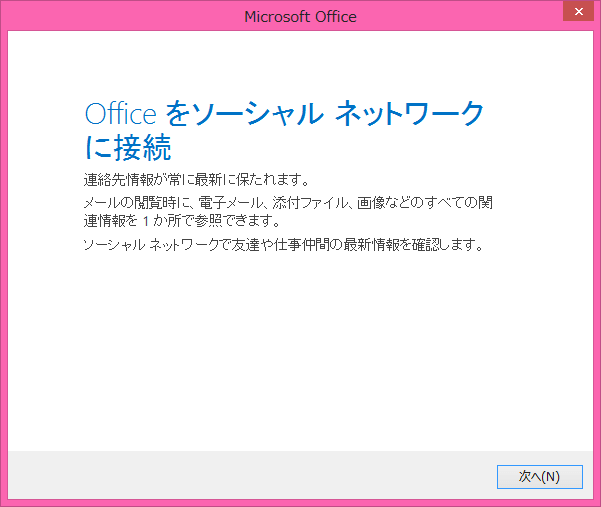Close the Microsoft Office dialog
Screen dimensions: 601x507
(x=577, y=15)
